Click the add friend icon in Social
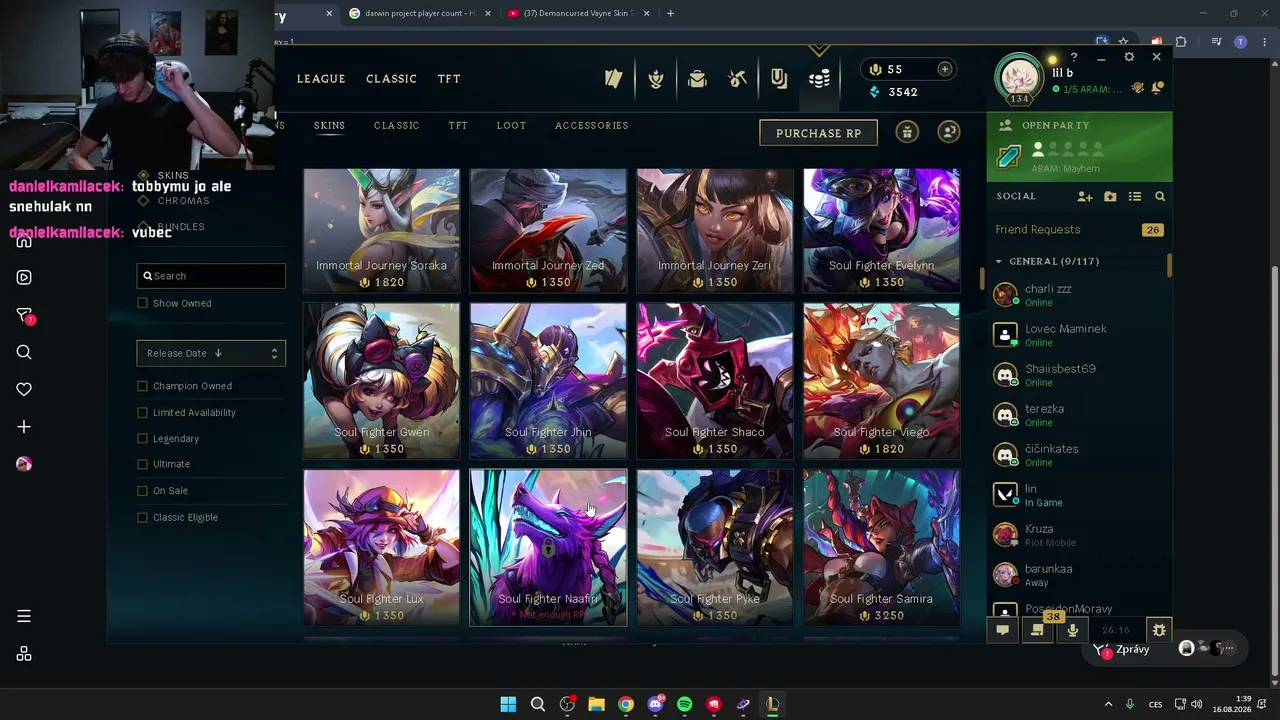This screenshot has height=720, width=1280. point(1085,197)
